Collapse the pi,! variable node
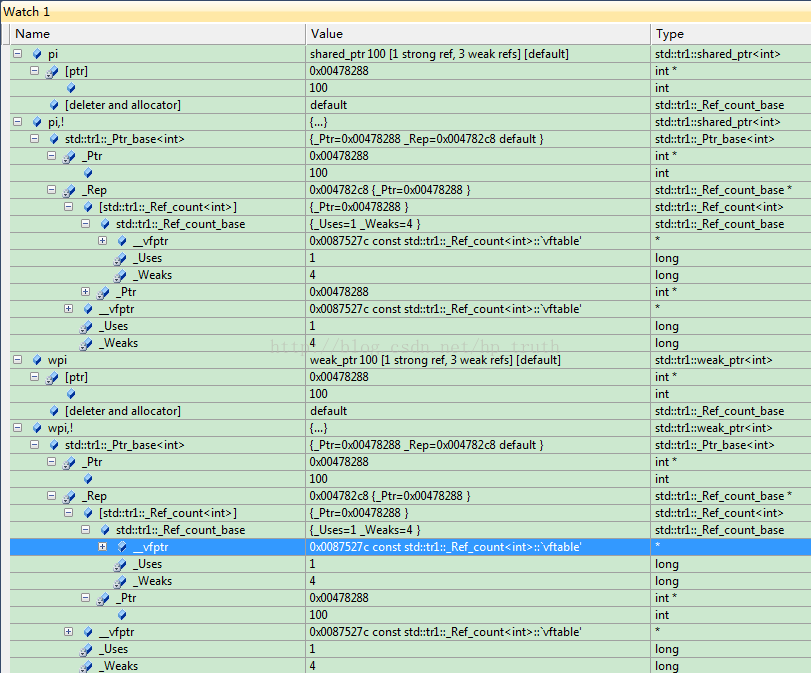 click(18, 122)
